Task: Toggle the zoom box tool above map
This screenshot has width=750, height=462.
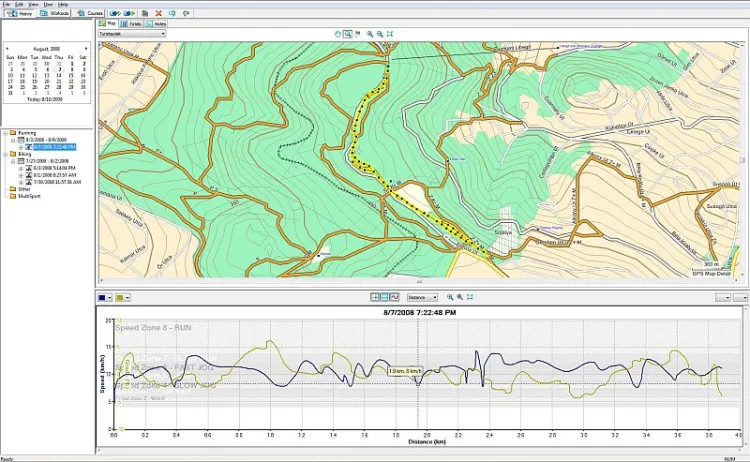Action: click(348, 34)
